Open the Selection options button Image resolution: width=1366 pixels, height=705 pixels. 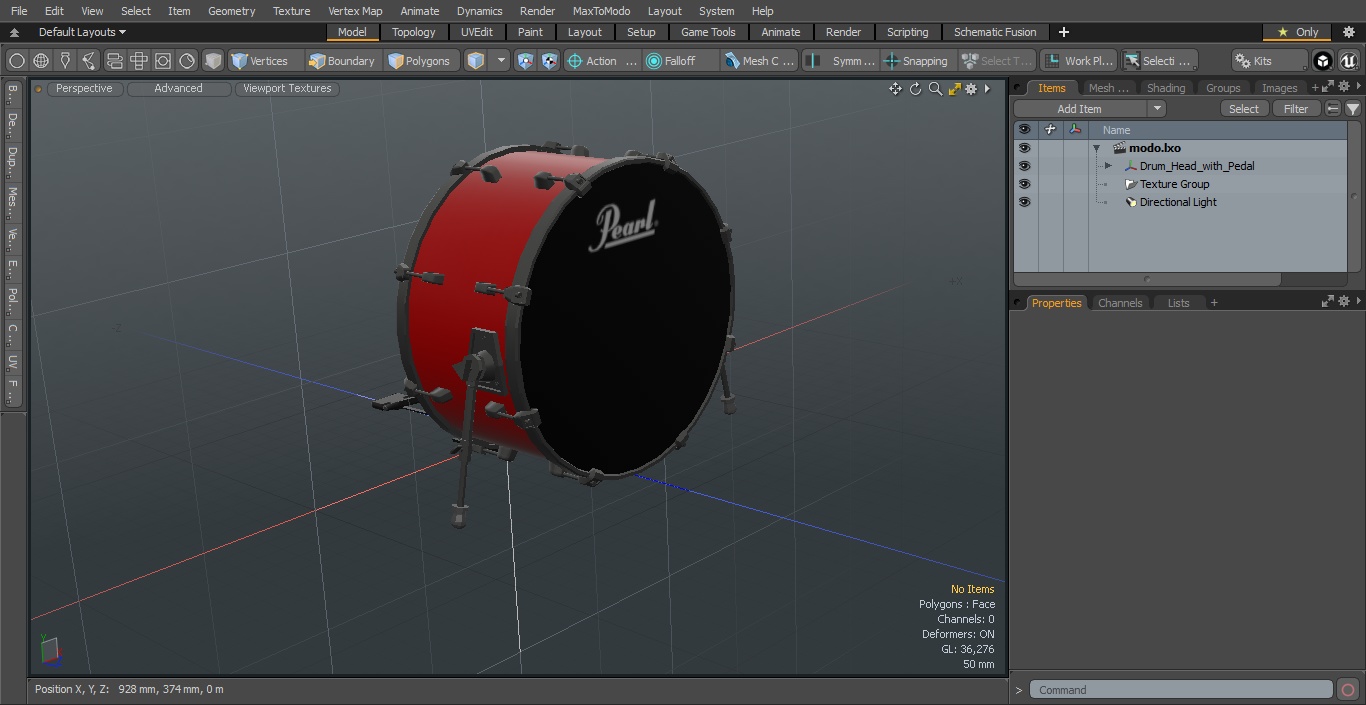(1158, 61)
